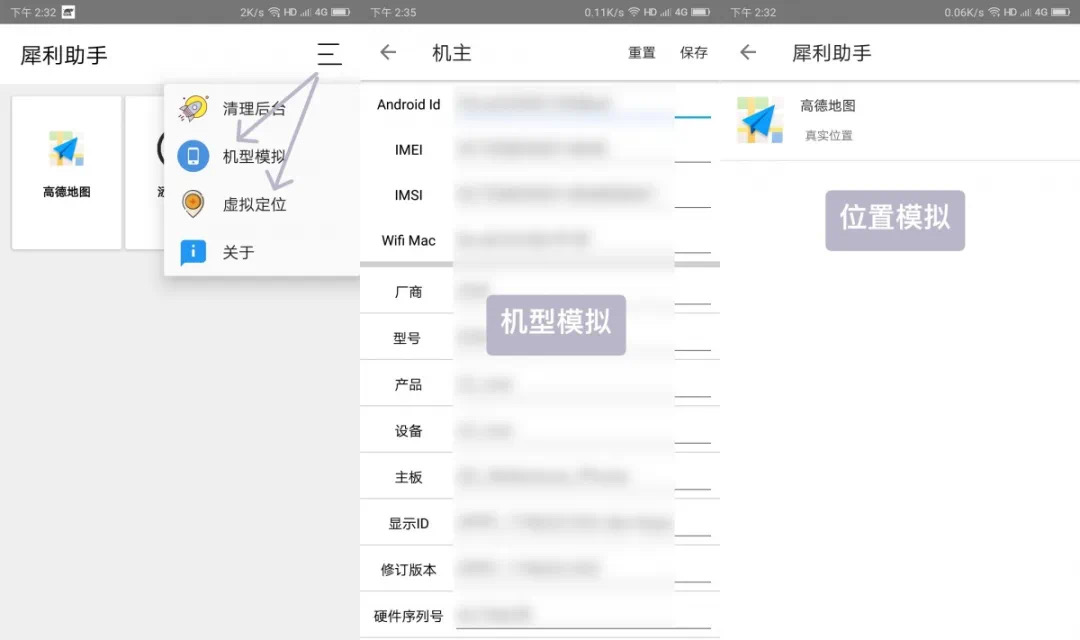Edit the IMEI field

[x=582, y=150]
